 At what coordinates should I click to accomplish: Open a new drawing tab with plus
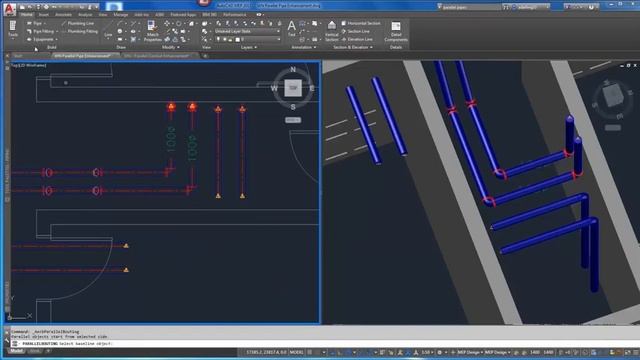(x=205, y=56)
